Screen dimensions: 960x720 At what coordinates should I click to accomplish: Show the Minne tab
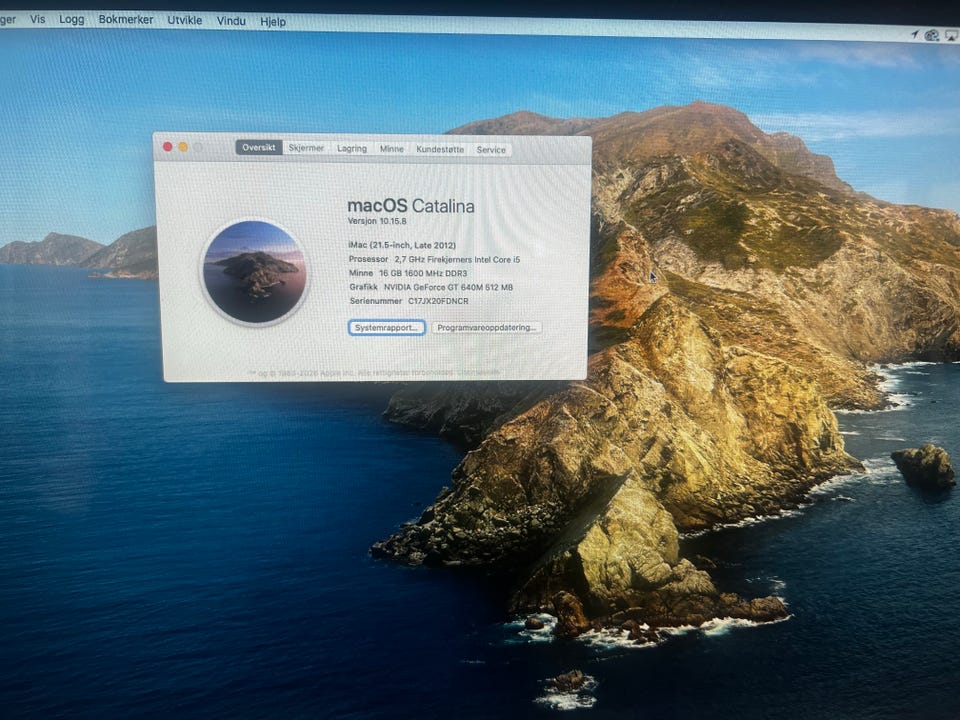click(x=392, y=149)
